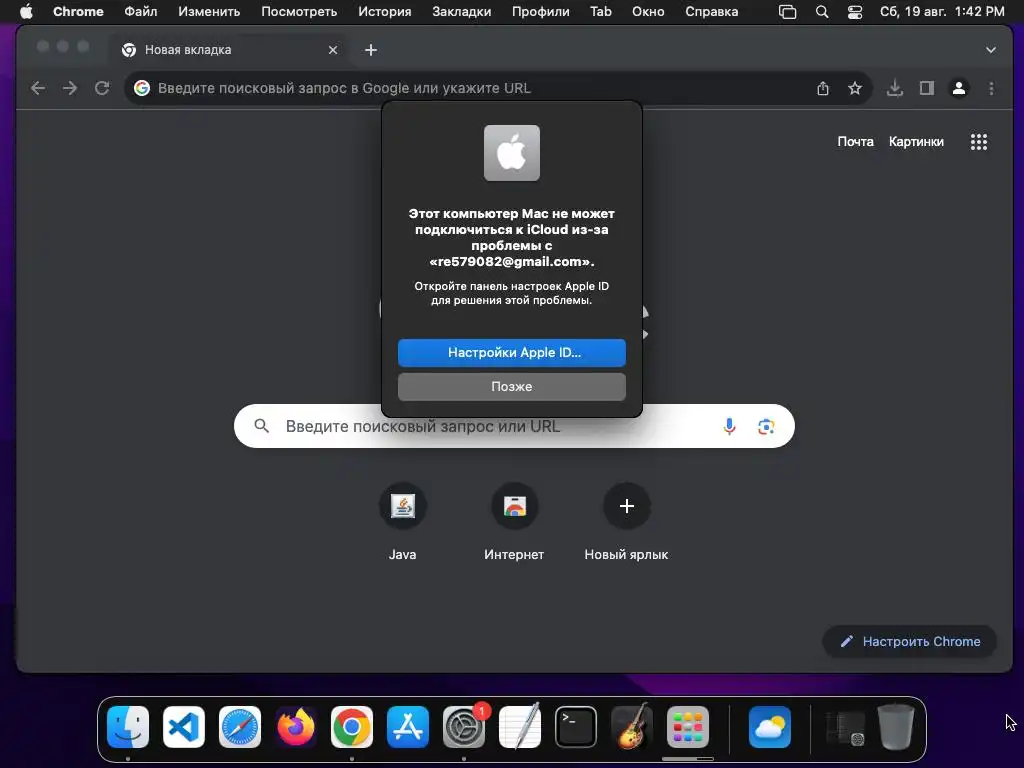1024x768 pixels.
Task: Click the Настроить Chrome button
Action: 910,641
